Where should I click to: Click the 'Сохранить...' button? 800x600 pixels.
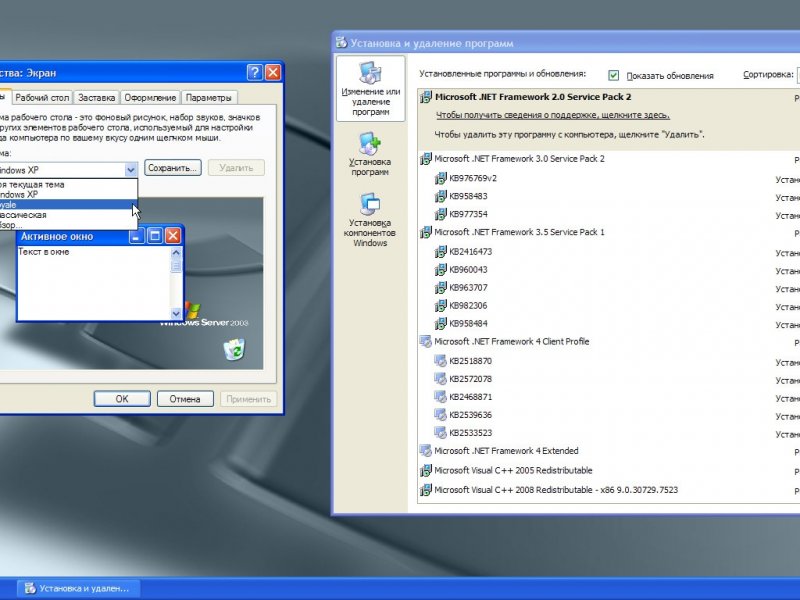pos(173,168)
